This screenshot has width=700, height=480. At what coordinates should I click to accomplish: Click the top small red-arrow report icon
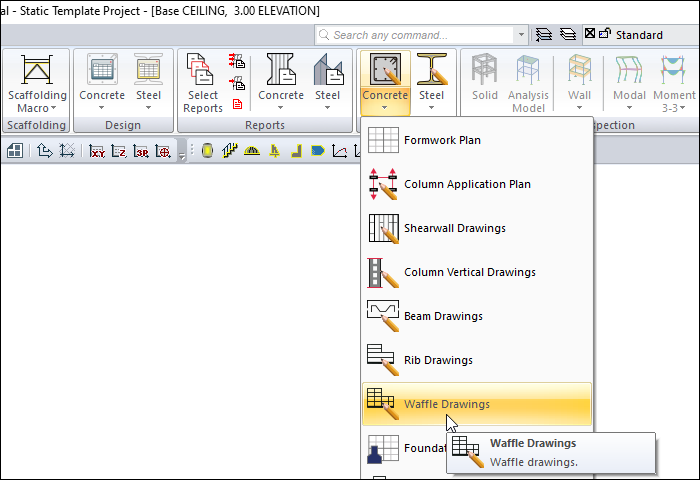[237, 60]
